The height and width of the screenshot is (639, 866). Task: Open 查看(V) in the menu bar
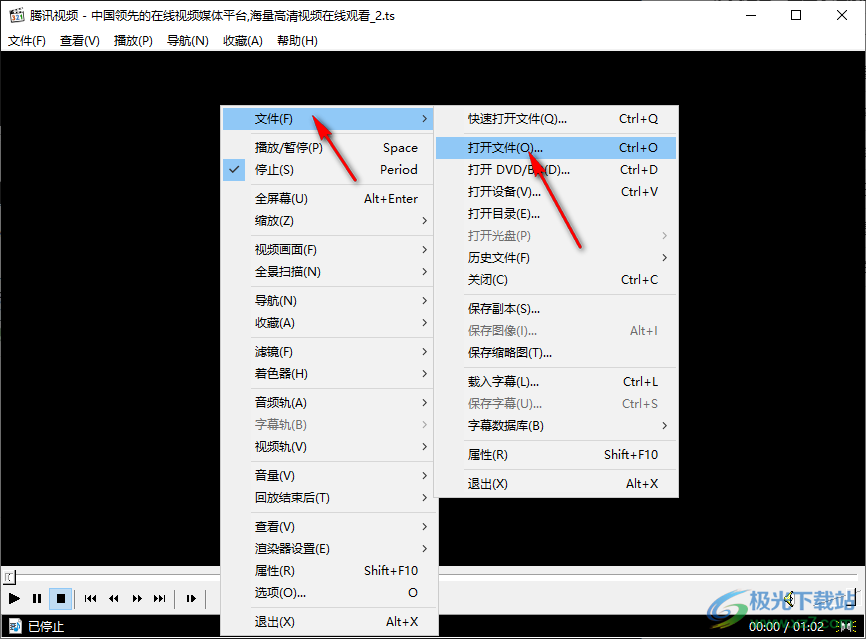tap(80, 41)
